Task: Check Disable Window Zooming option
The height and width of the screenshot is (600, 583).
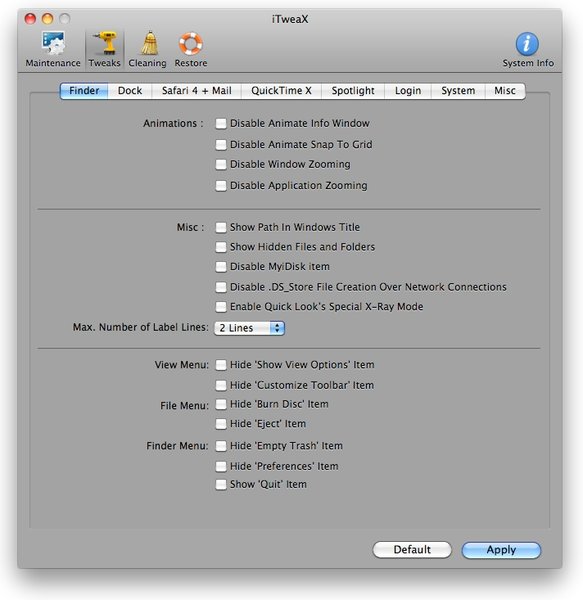Action: [x=221, y=165]
